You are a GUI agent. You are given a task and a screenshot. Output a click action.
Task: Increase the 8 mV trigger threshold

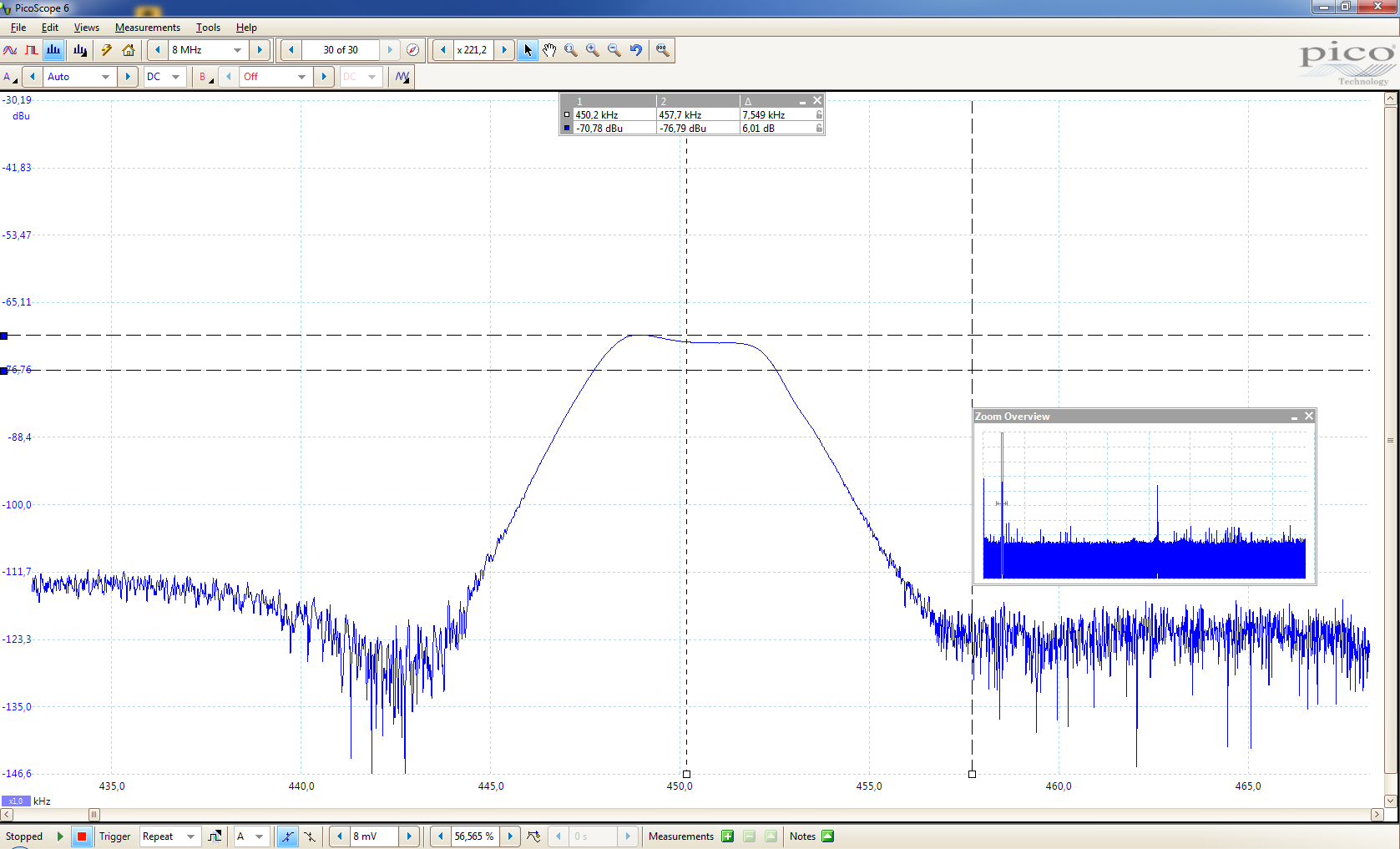(x=409, y=836)
